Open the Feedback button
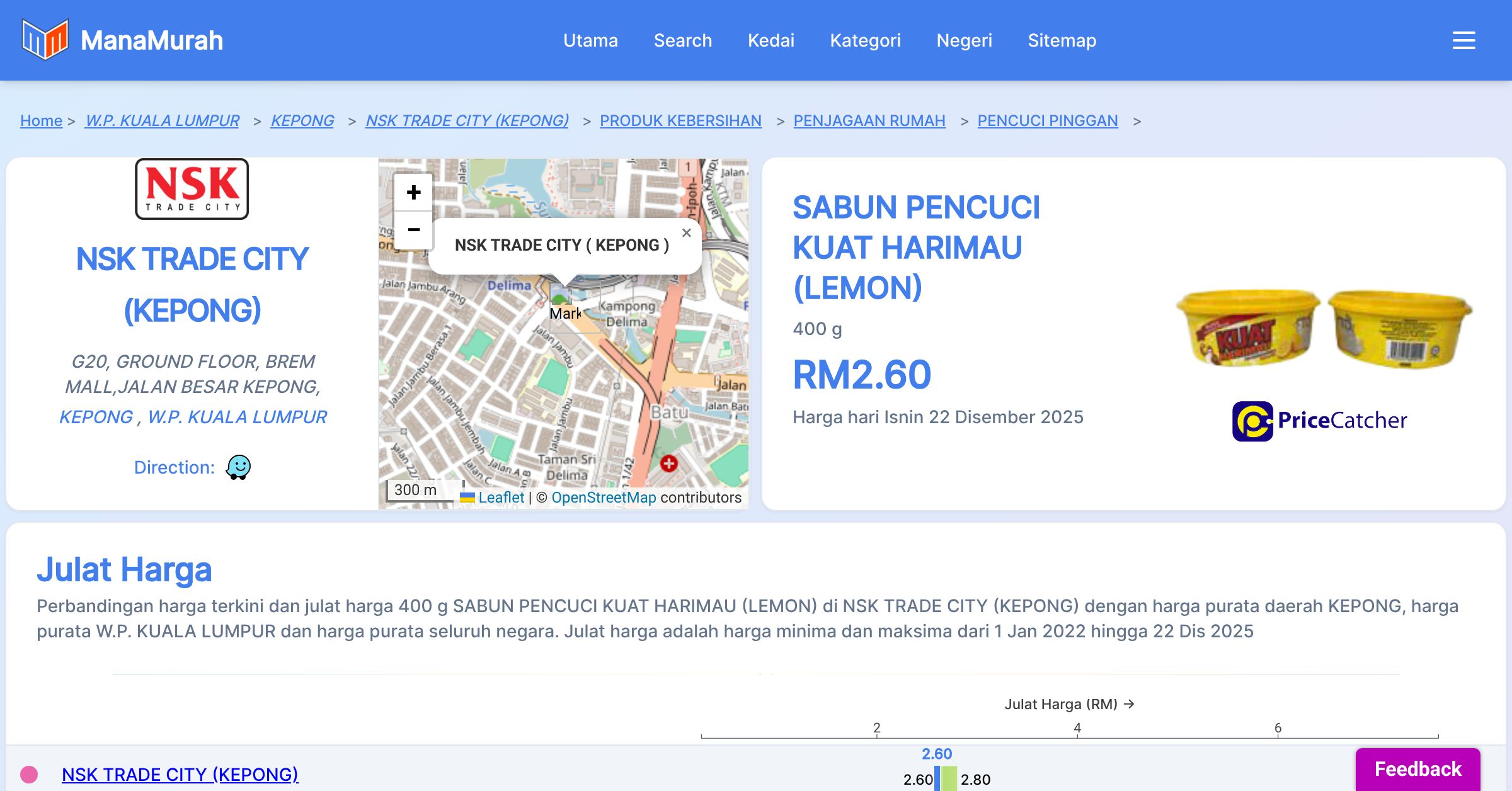 click(x=1417, y=768)
